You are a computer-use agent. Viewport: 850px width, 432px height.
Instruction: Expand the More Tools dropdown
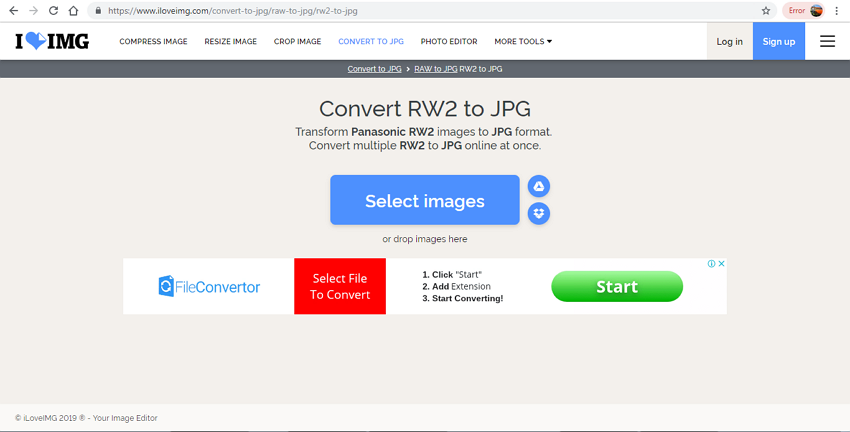pos(523,42)
